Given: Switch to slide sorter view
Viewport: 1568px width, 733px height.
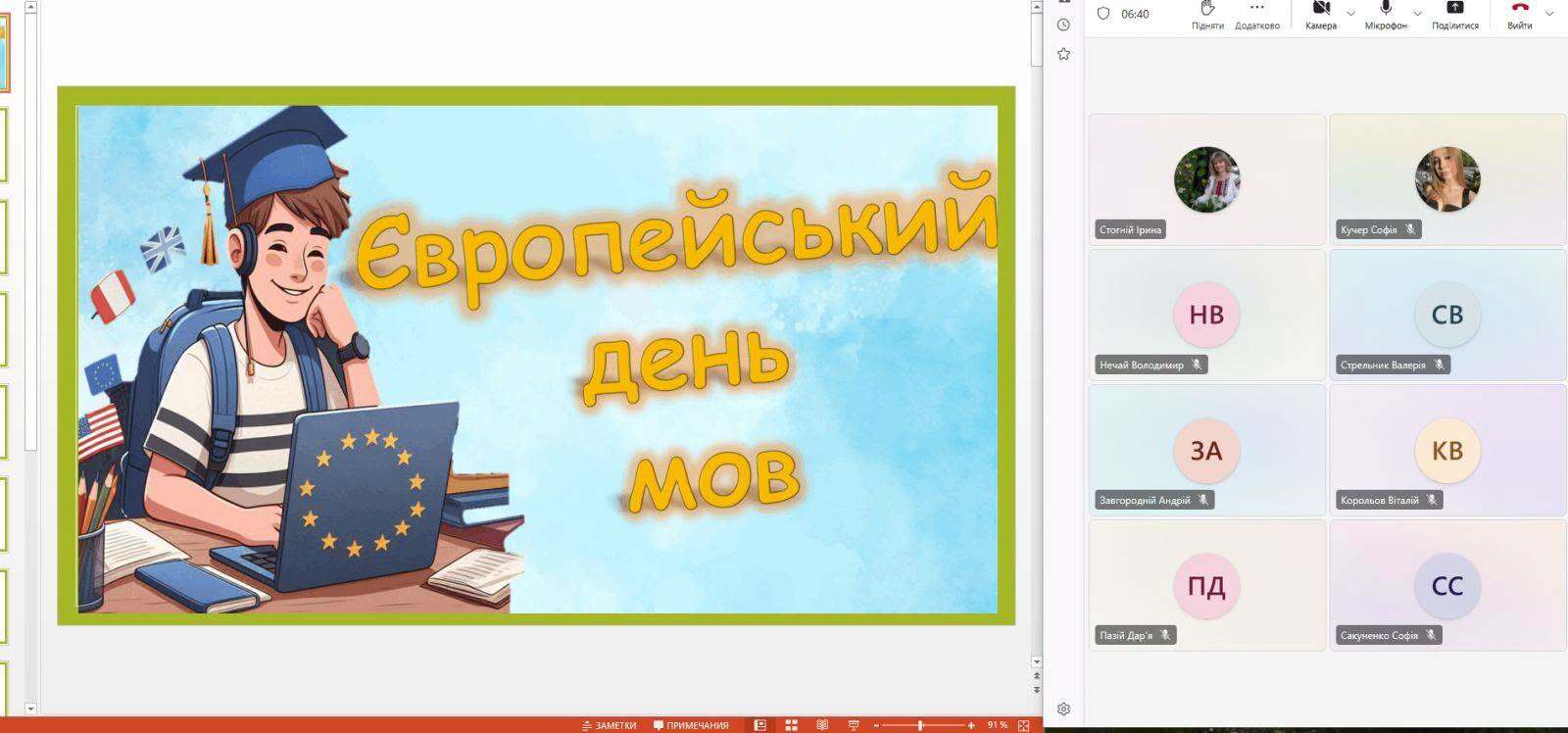Looking at the screenshot, I should (x=791, y=725).
